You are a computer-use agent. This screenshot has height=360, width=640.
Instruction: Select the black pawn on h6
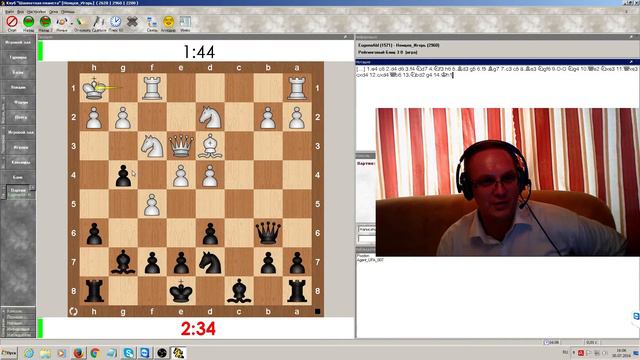pos(94,233)
